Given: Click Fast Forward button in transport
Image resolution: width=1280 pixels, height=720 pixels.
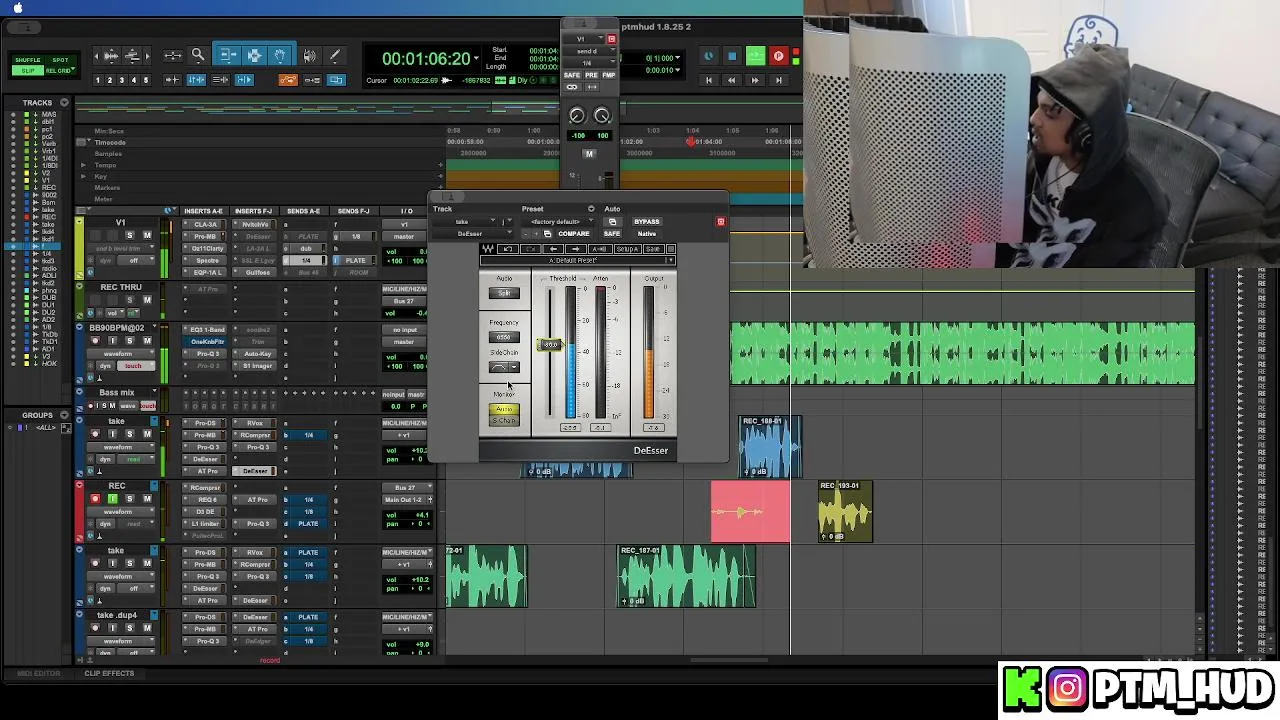Looking at the screenshot, I should coord(755,80).
